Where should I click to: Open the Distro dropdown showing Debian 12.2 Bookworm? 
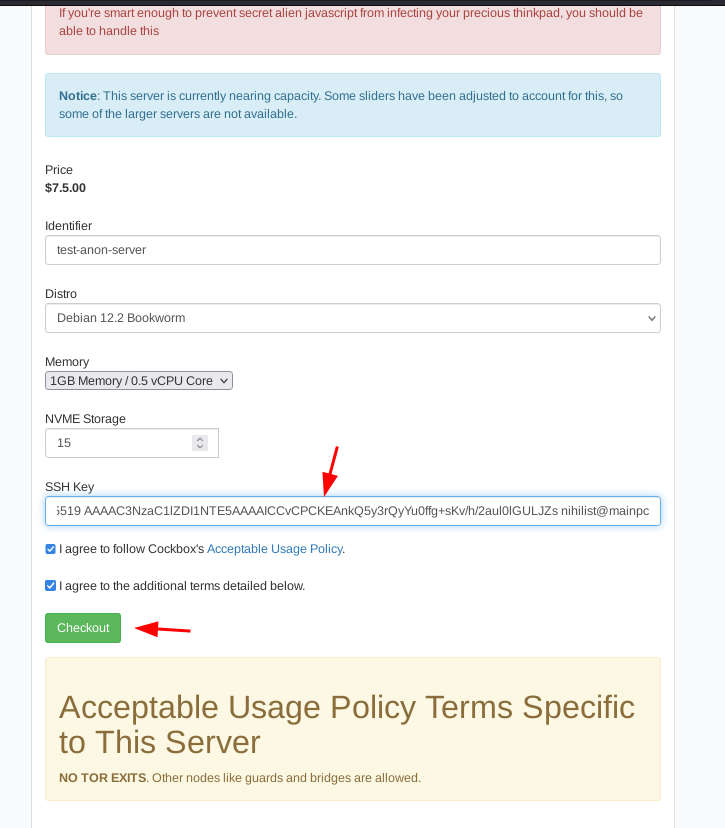point(352,318)
